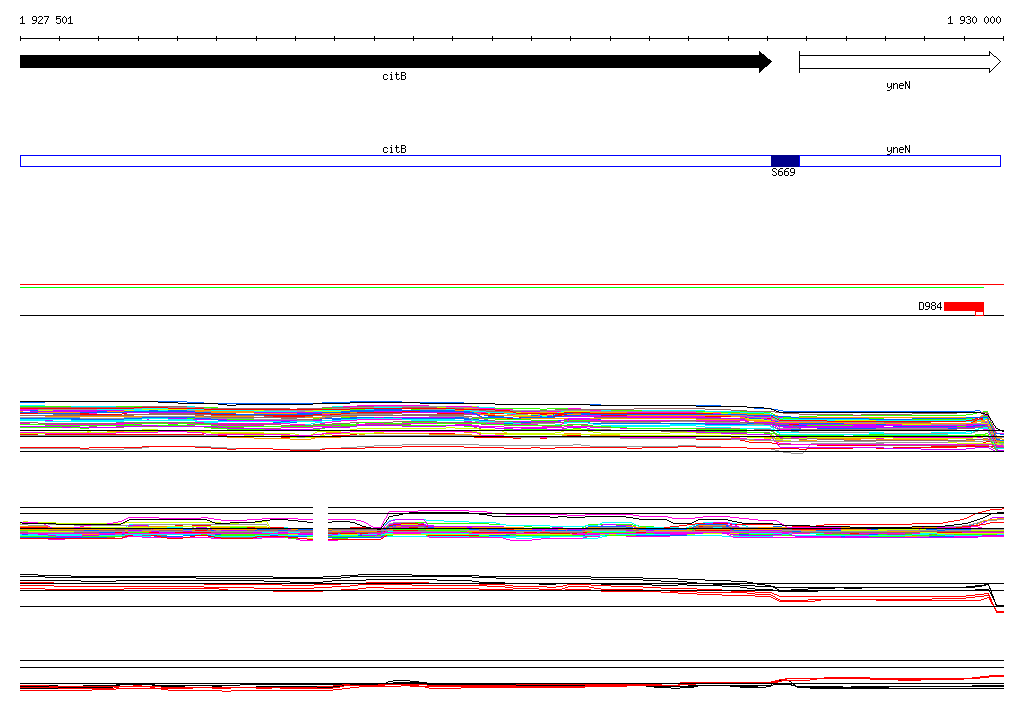
Task: Click the white yneN gene arrow
Action: click(900, 62)
